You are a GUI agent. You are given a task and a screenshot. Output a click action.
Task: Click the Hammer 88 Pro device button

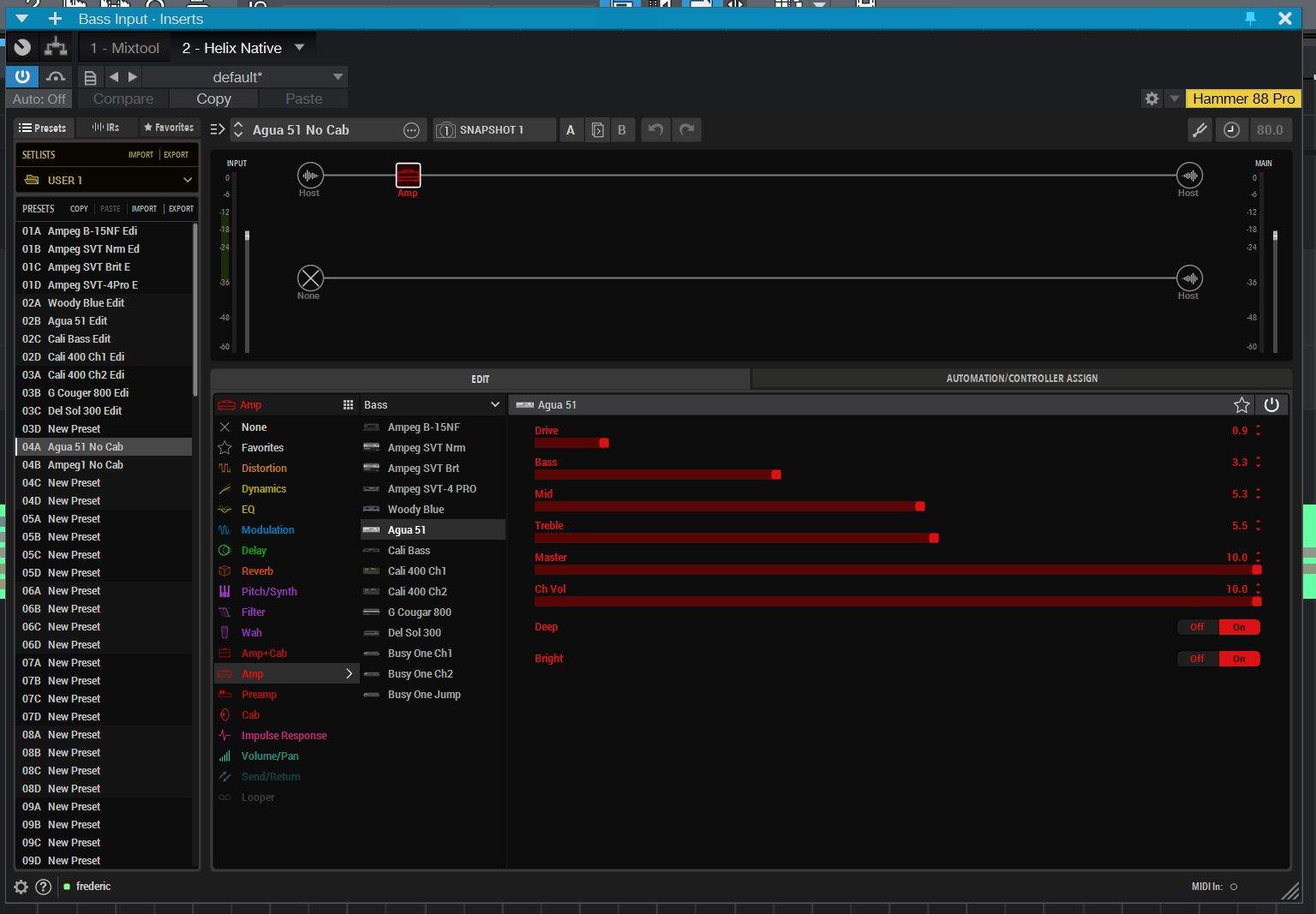(x=1243, y=99)
